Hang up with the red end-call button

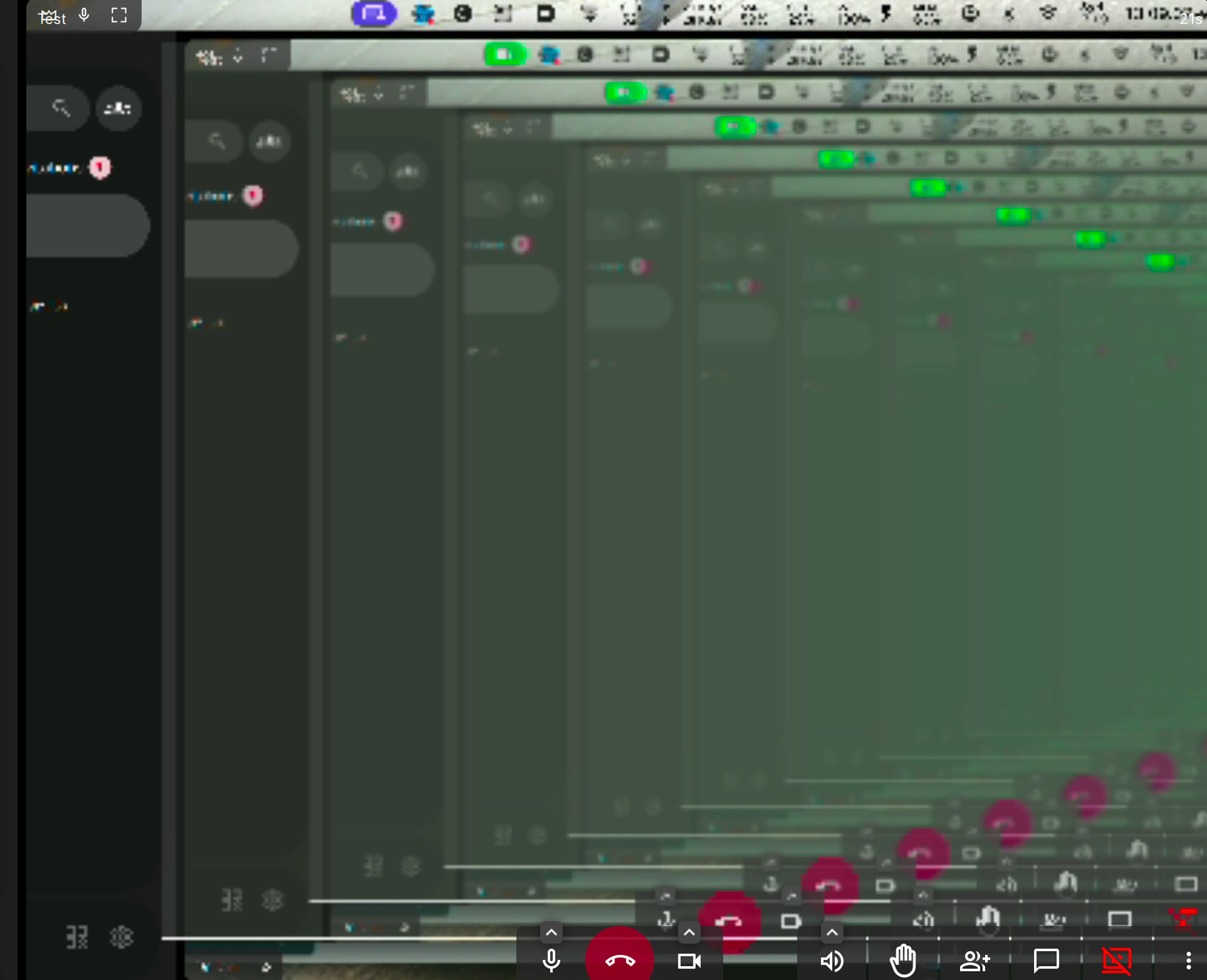pos(619,960)
